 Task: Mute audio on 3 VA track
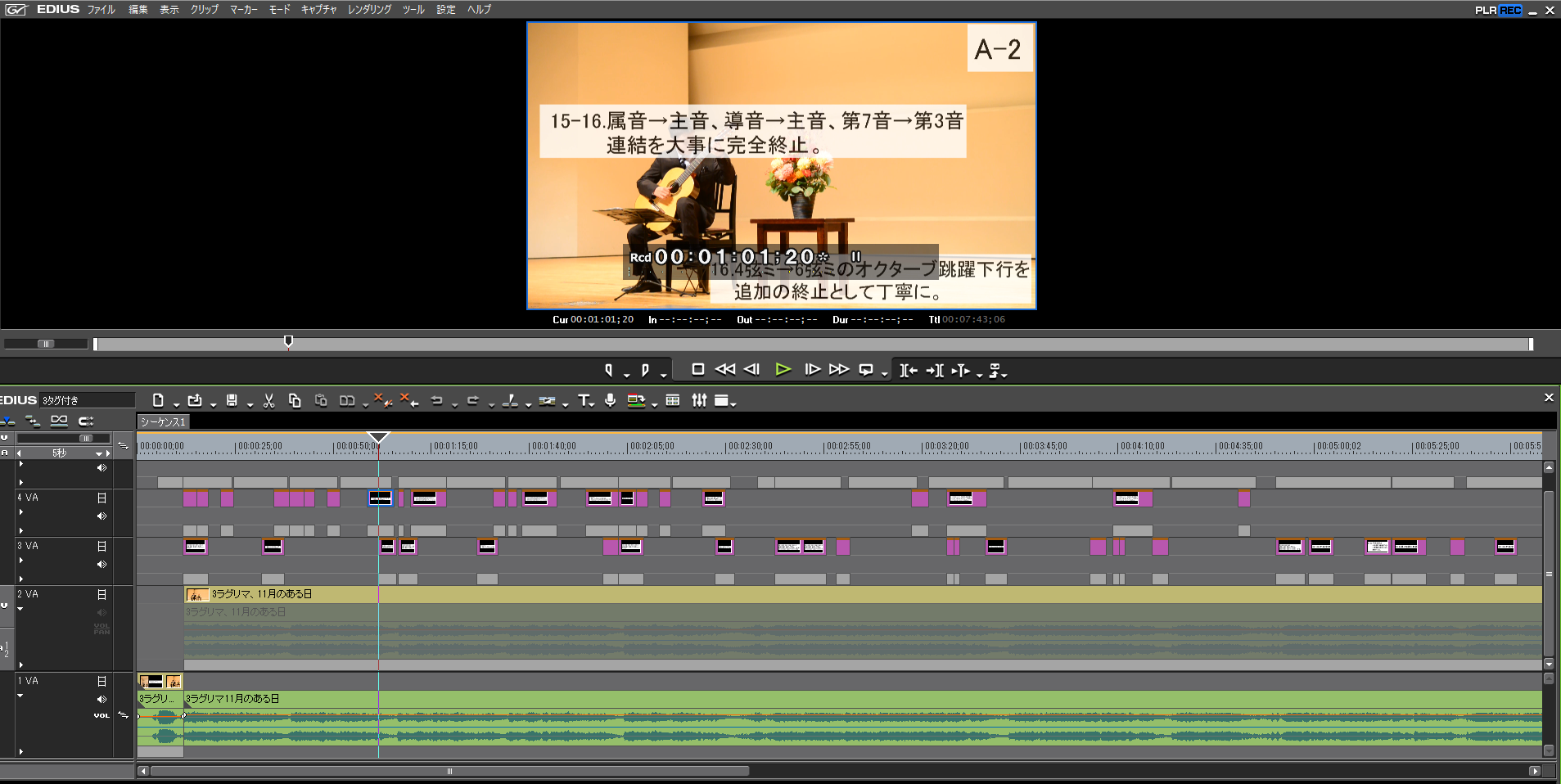coord(102,565)
